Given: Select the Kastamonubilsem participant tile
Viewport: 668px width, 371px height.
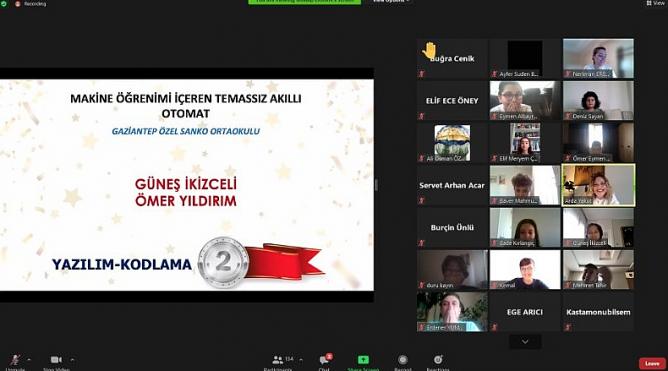Looking at the screenshot, I should click(x=598, y=312).
